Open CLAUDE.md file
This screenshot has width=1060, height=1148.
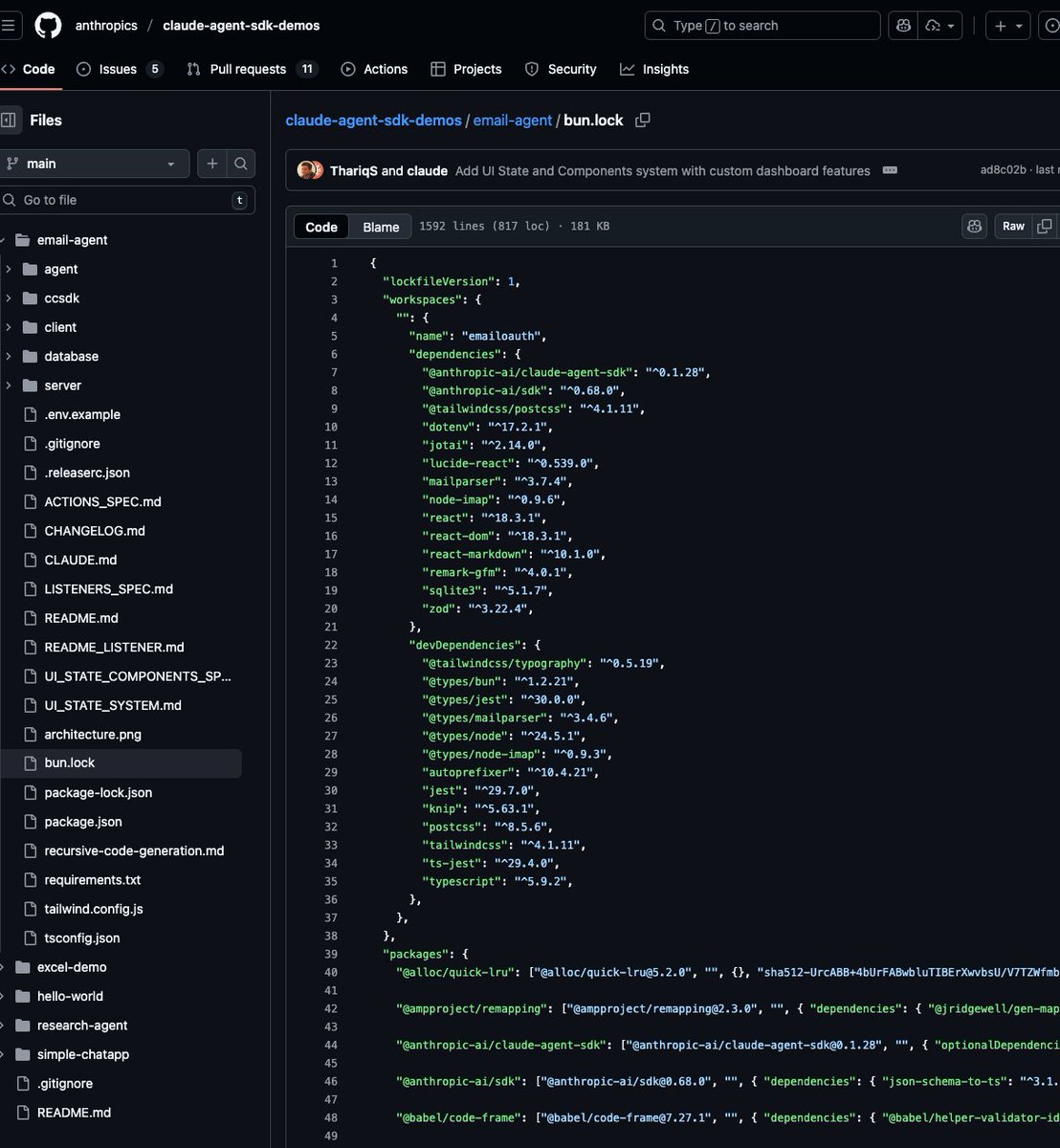pos(80,560)
